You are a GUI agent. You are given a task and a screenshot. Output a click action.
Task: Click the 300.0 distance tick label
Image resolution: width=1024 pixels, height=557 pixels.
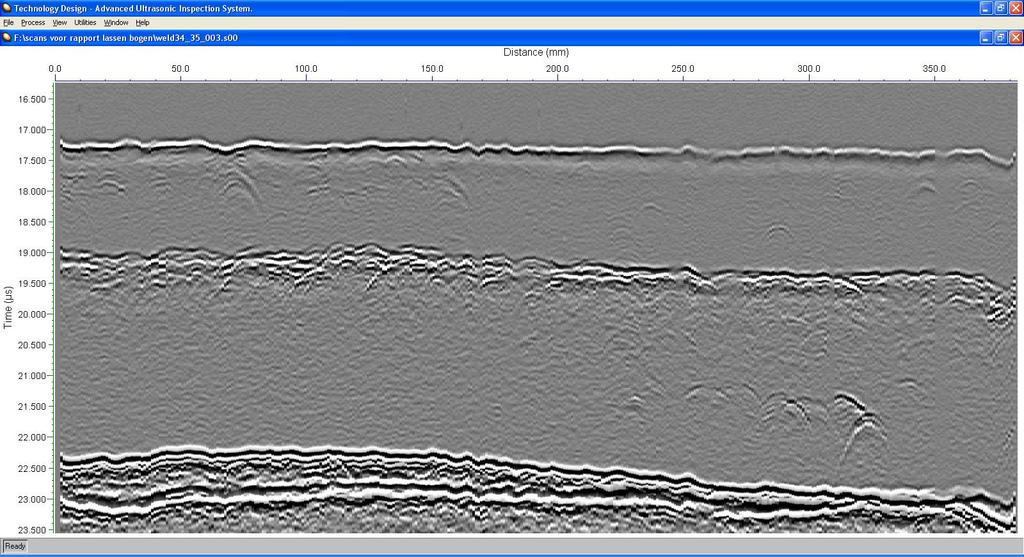pos(808,69)
